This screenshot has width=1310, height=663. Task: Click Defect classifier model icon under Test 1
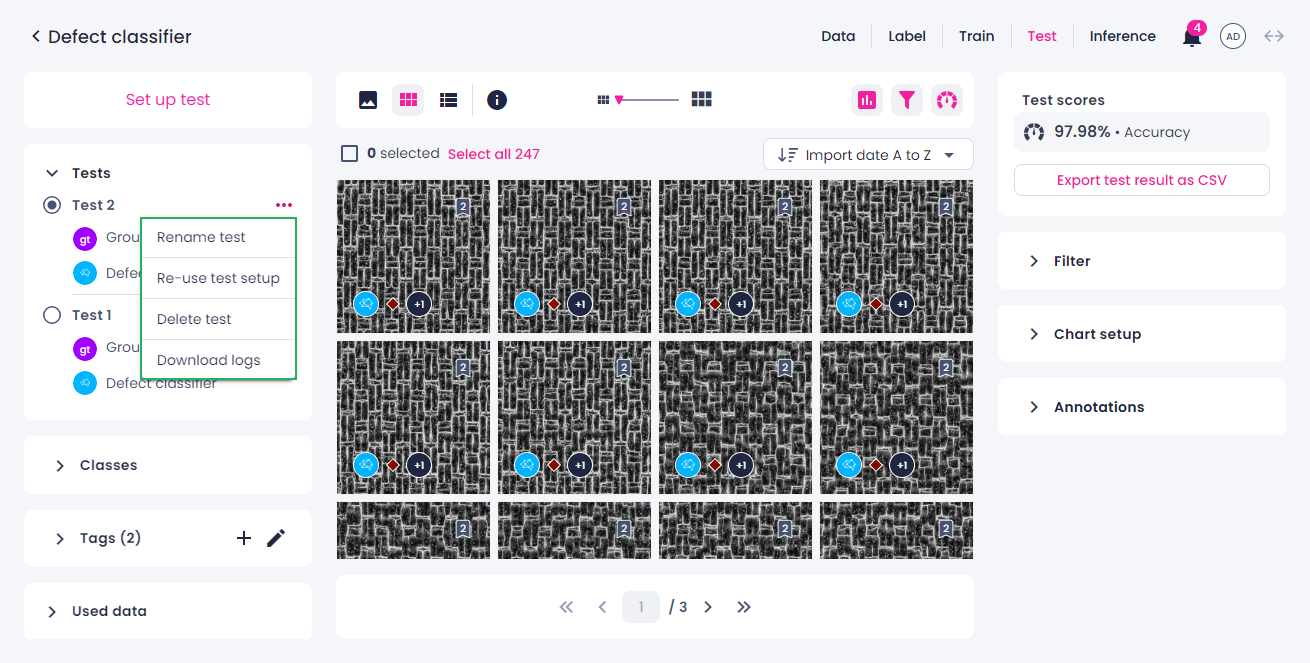tap(86, 383)
